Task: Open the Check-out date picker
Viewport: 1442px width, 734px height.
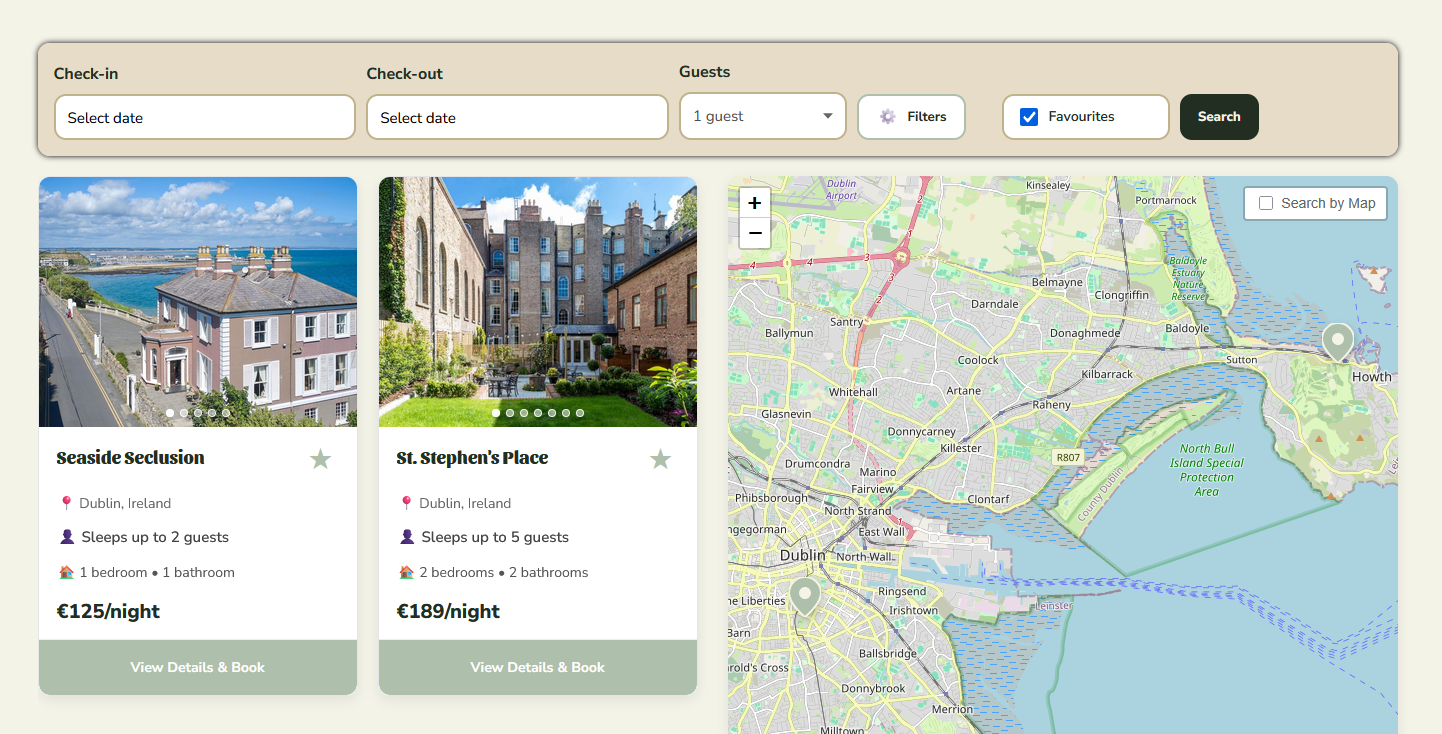Action: pyautogui.click(x=517, y=117)
